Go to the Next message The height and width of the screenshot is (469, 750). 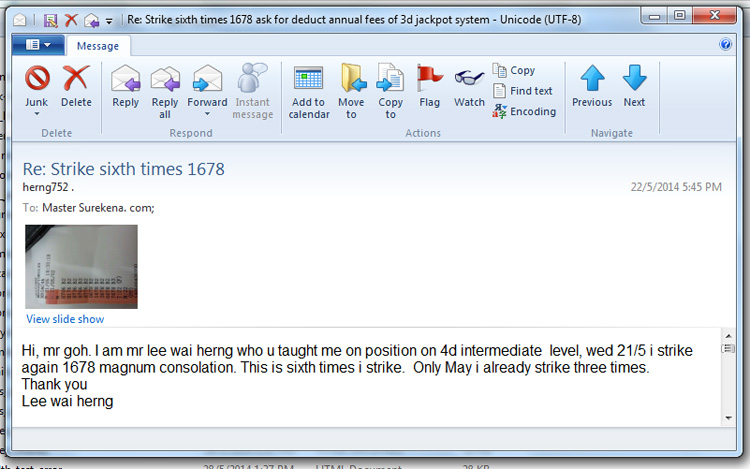point(634,86)
